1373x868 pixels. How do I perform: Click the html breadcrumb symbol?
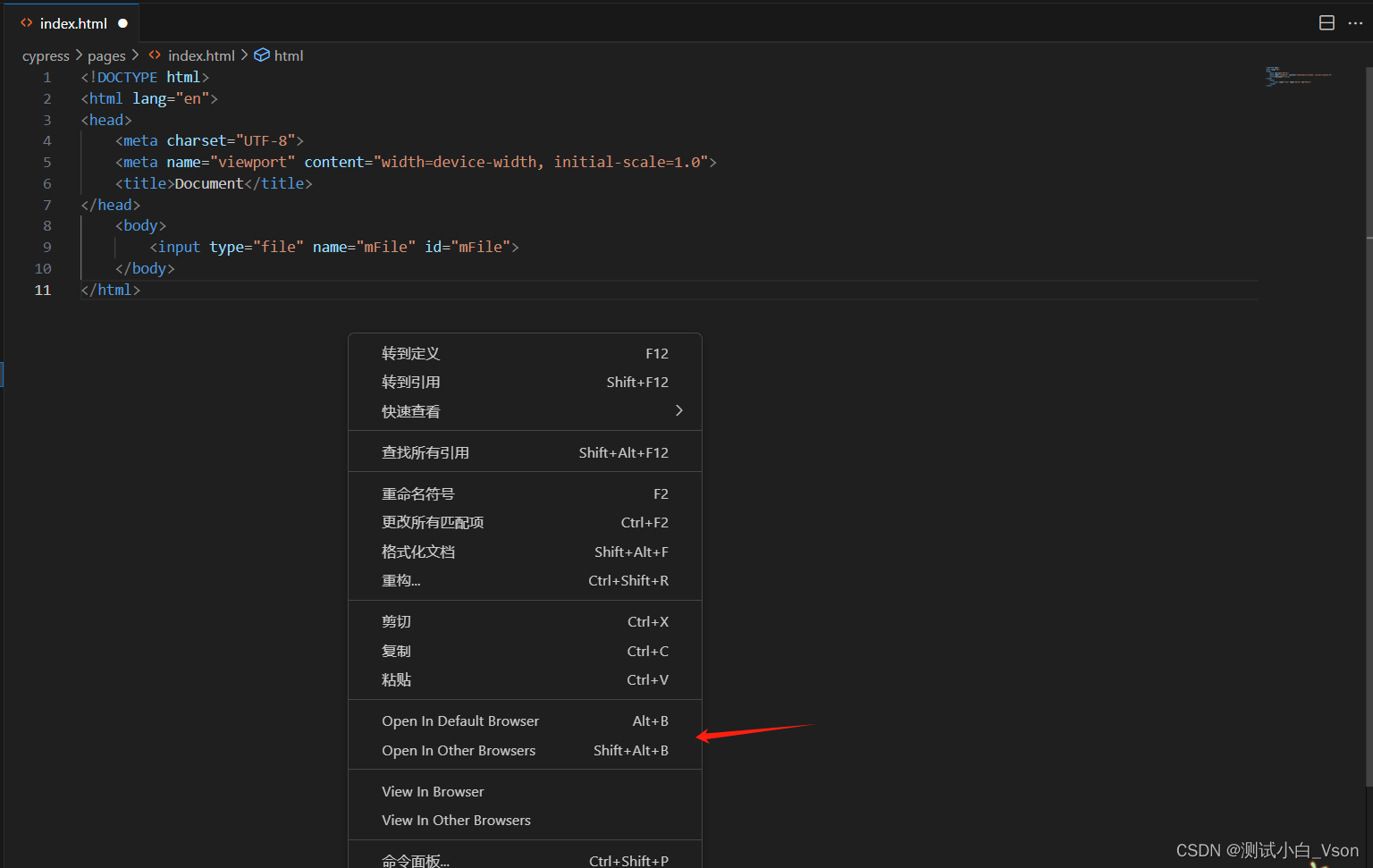tap(289, 55)
